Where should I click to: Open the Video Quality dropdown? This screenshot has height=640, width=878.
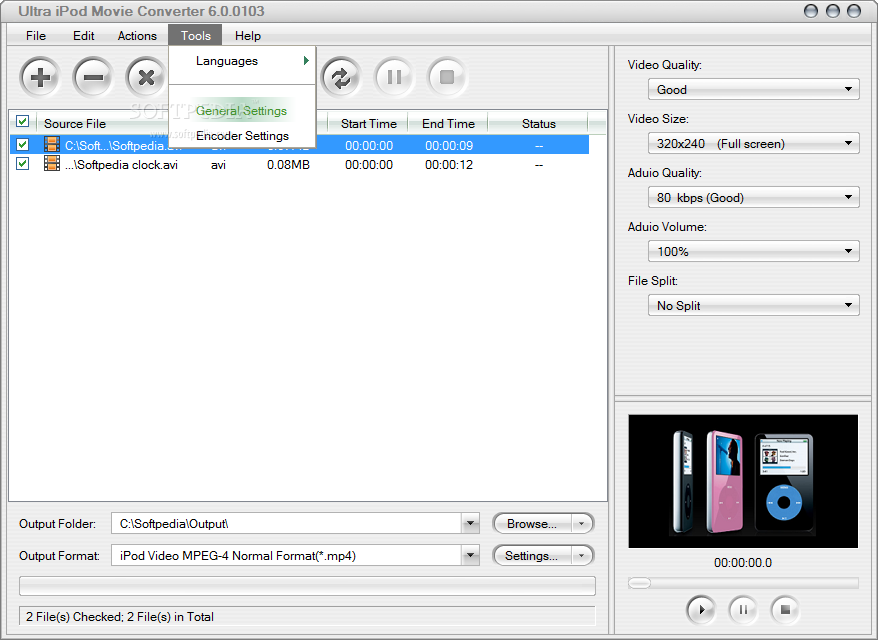[754, 89]
